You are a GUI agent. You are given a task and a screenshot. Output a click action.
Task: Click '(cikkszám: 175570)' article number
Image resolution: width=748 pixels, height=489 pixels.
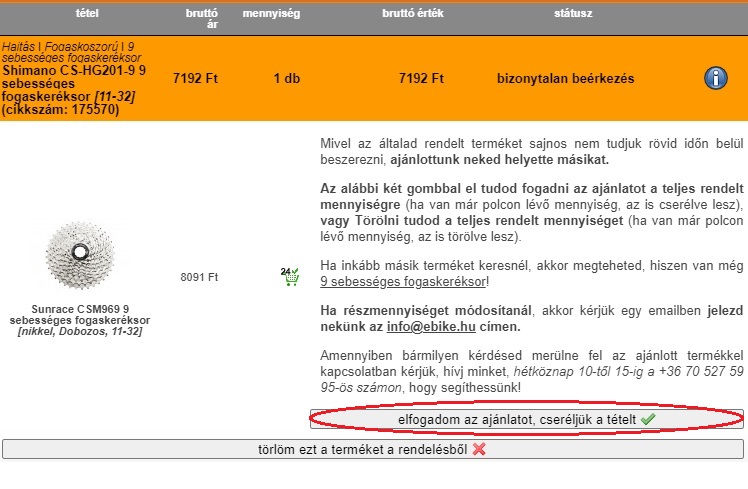coord(61,110)
